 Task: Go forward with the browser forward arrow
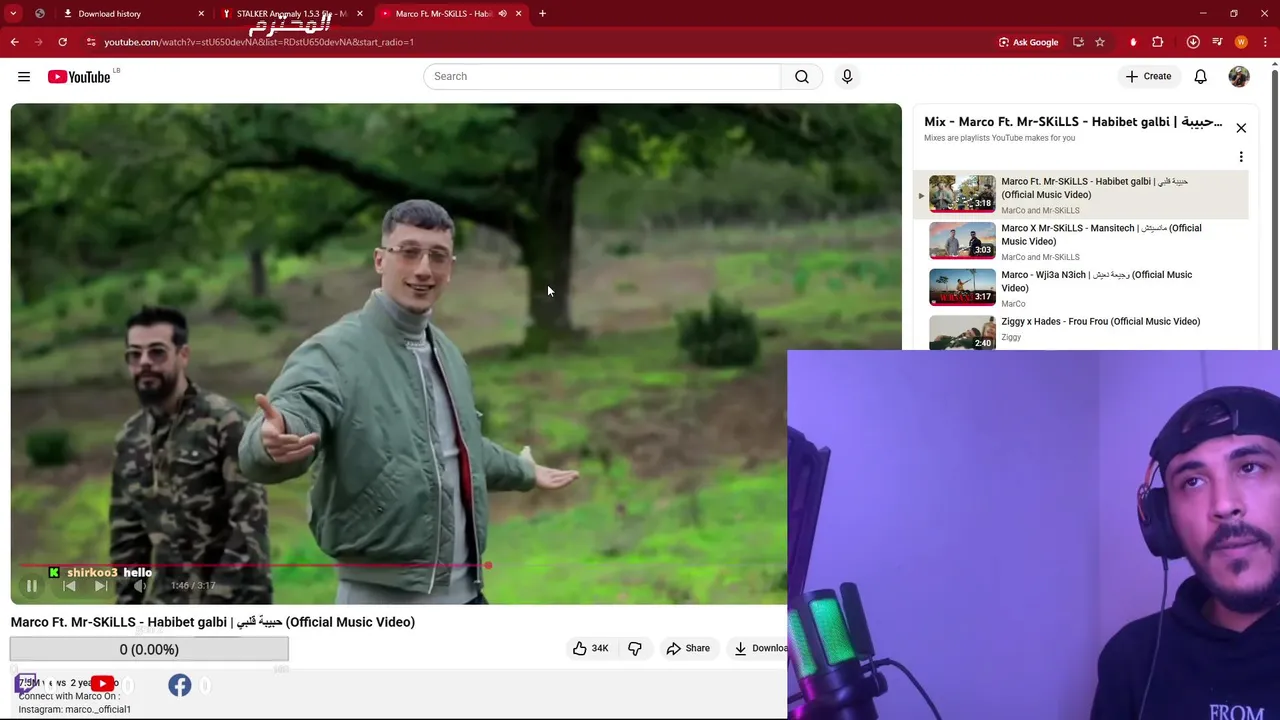coord(38,42)
